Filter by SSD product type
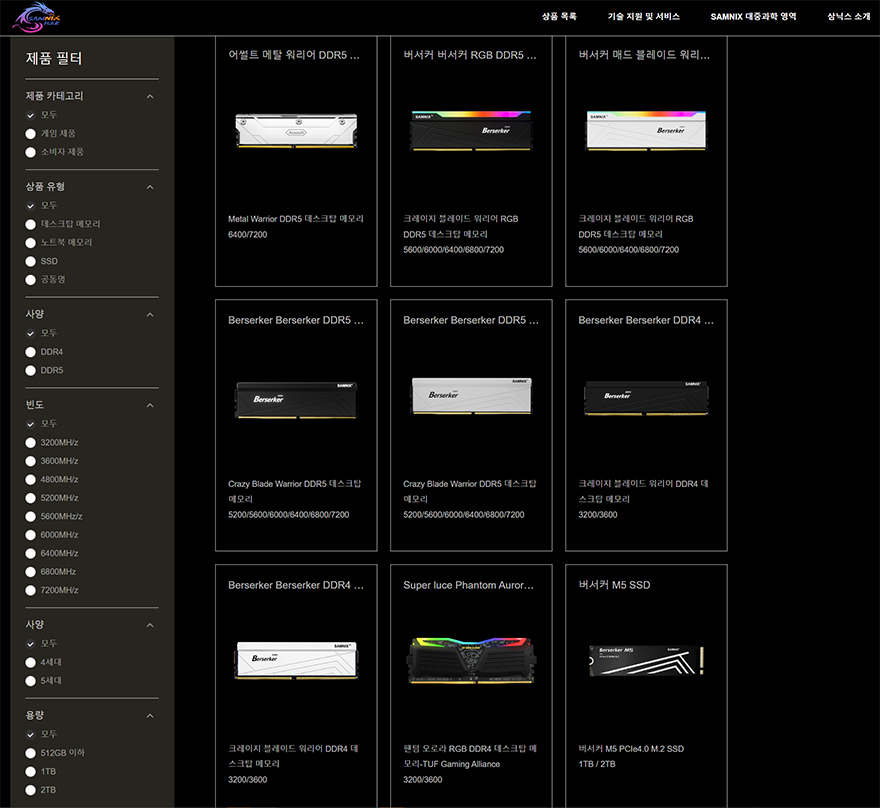Screen dimensions: 880x808 pyautogui.click(x=30, y=261)
